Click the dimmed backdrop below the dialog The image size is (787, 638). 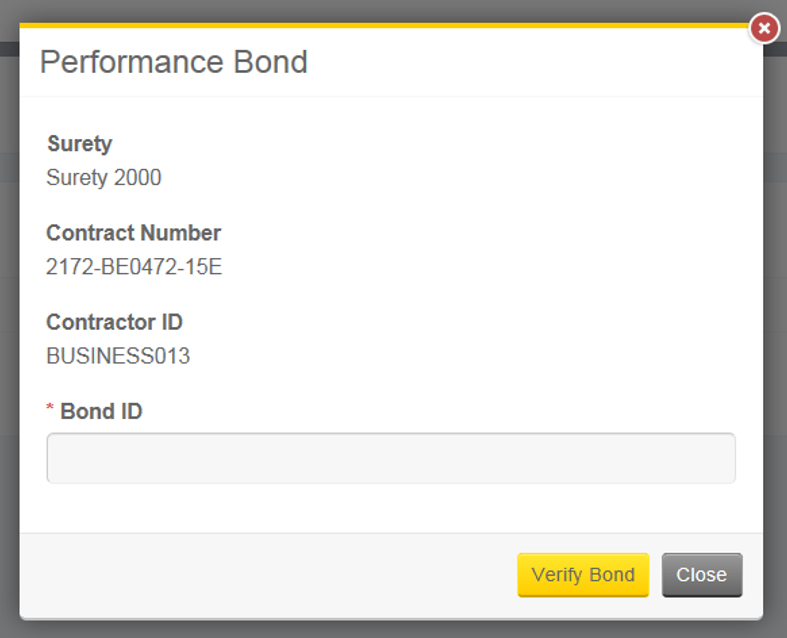[390, 629]
